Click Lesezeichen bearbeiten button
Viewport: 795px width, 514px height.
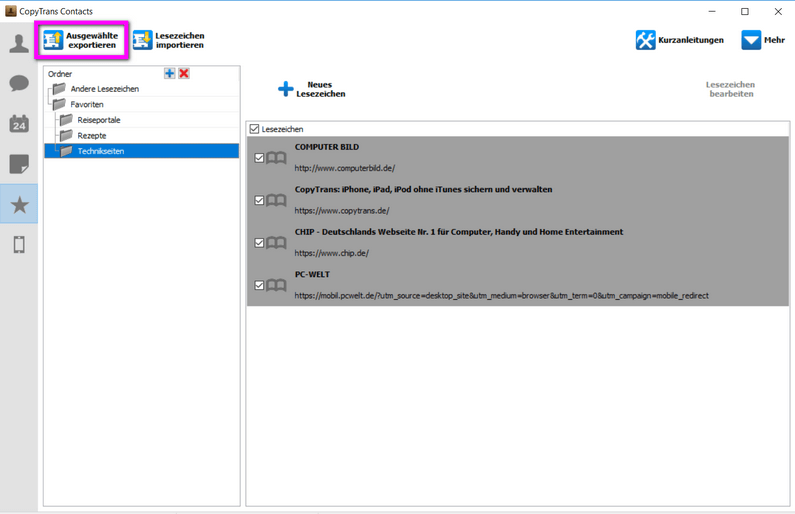[731, 89]
